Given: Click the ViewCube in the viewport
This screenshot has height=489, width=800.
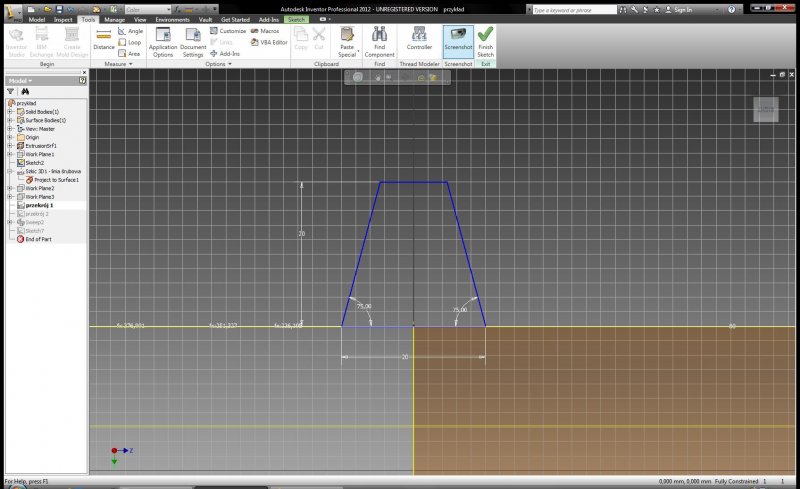Looking at the screenshot, I should 767,109.
